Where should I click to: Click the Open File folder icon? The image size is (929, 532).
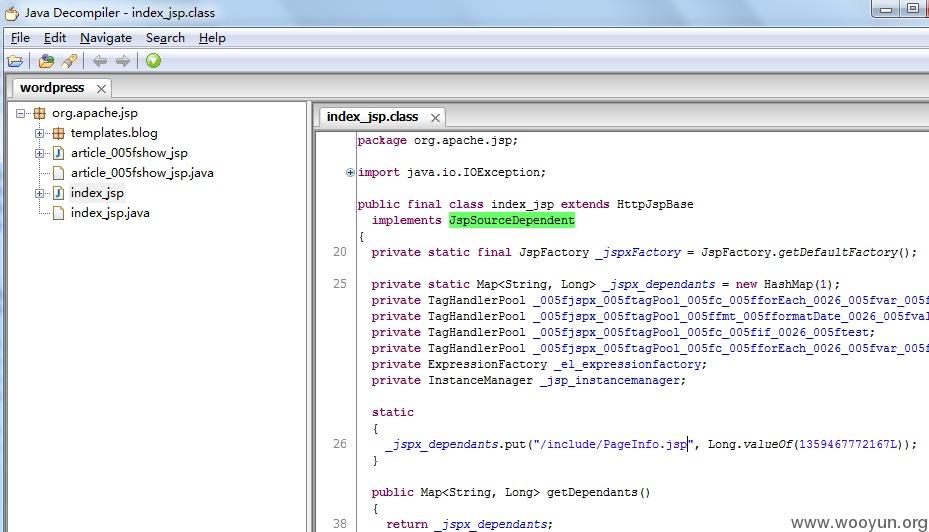[x=15, y=61]
